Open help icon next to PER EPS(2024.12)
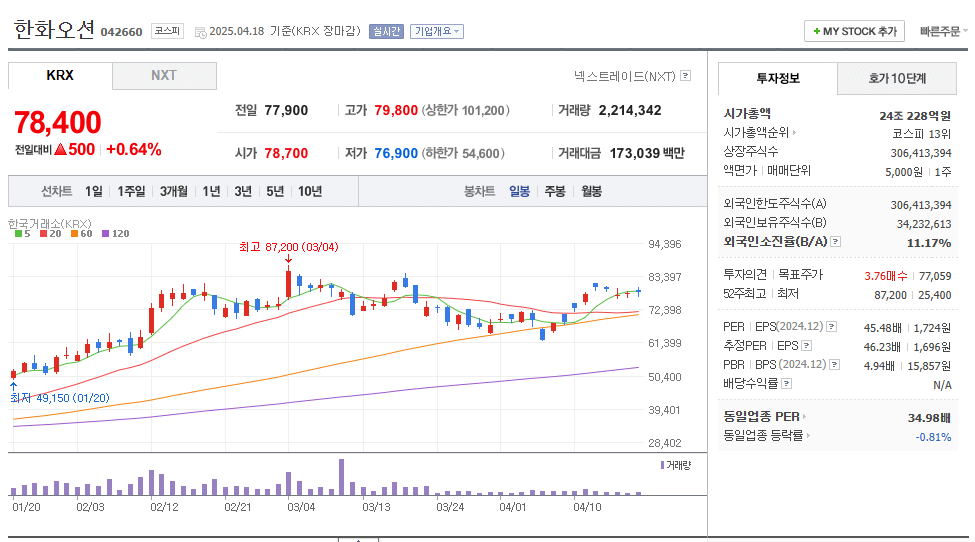The height and width of the screenshot is (542, 975). (831, 326)
